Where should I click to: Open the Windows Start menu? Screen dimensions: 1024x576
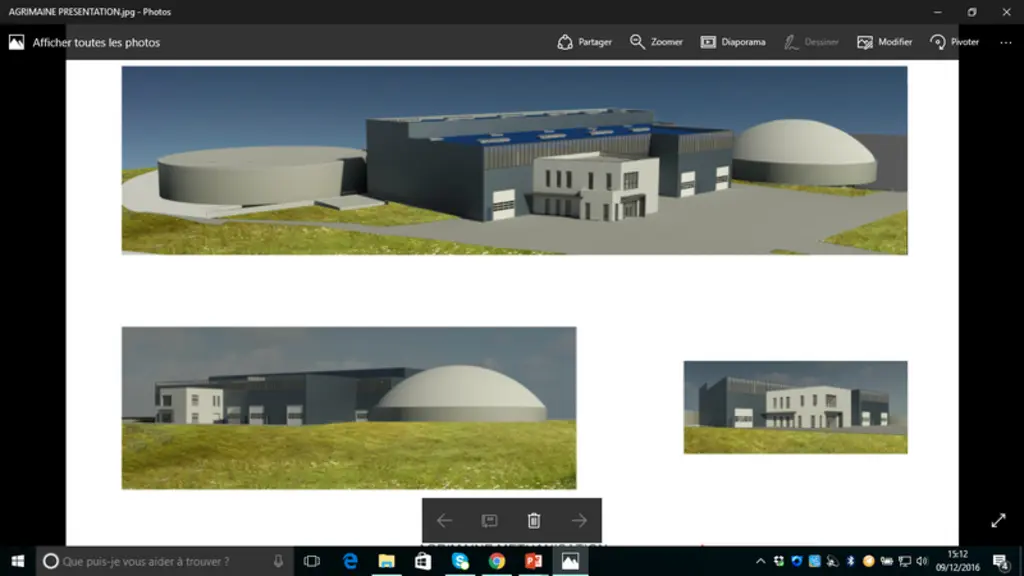(18, 561)
